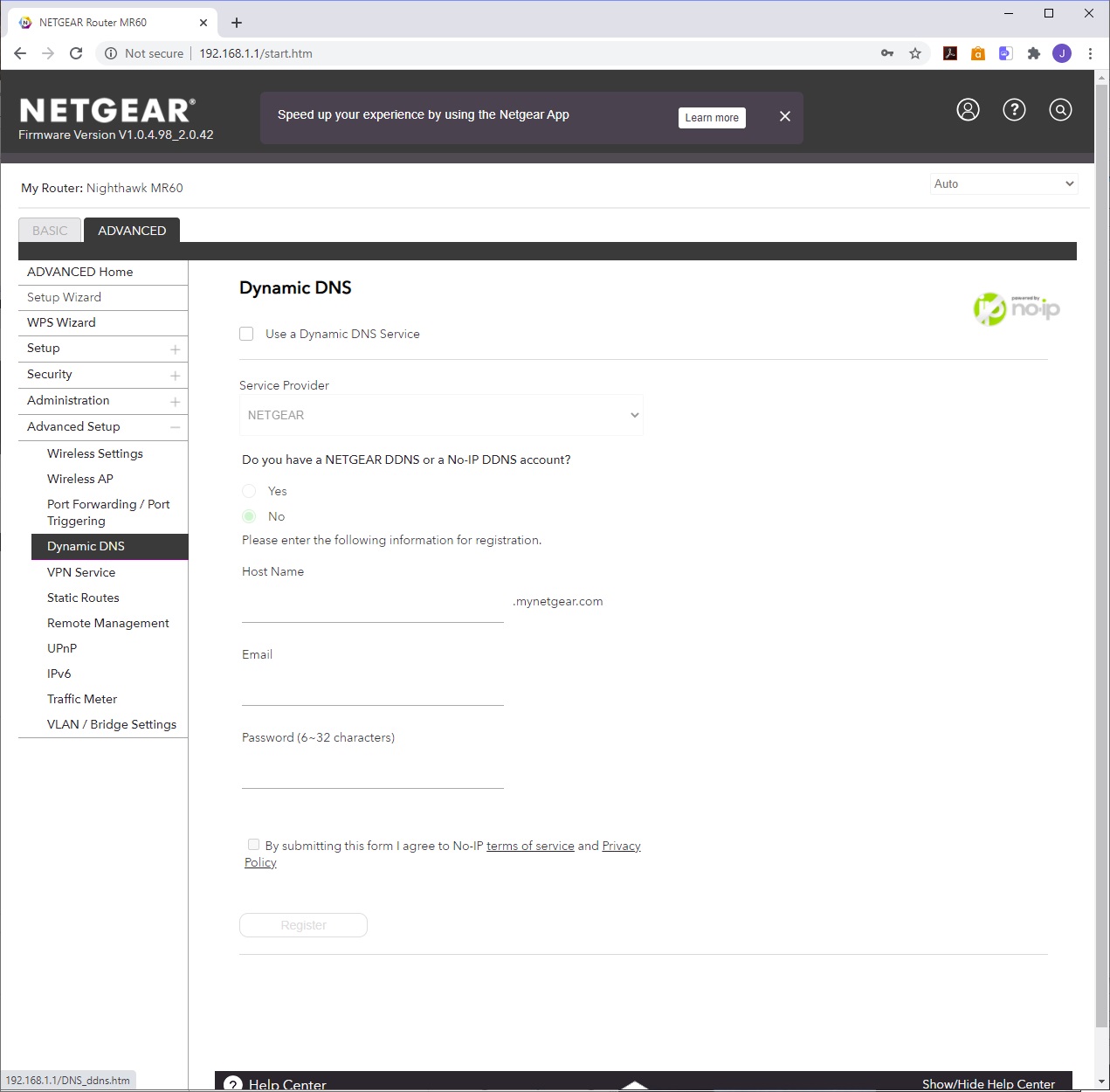Open VPN Service page
Screen dimensions: 1110x1092
(x=81, y=572)
